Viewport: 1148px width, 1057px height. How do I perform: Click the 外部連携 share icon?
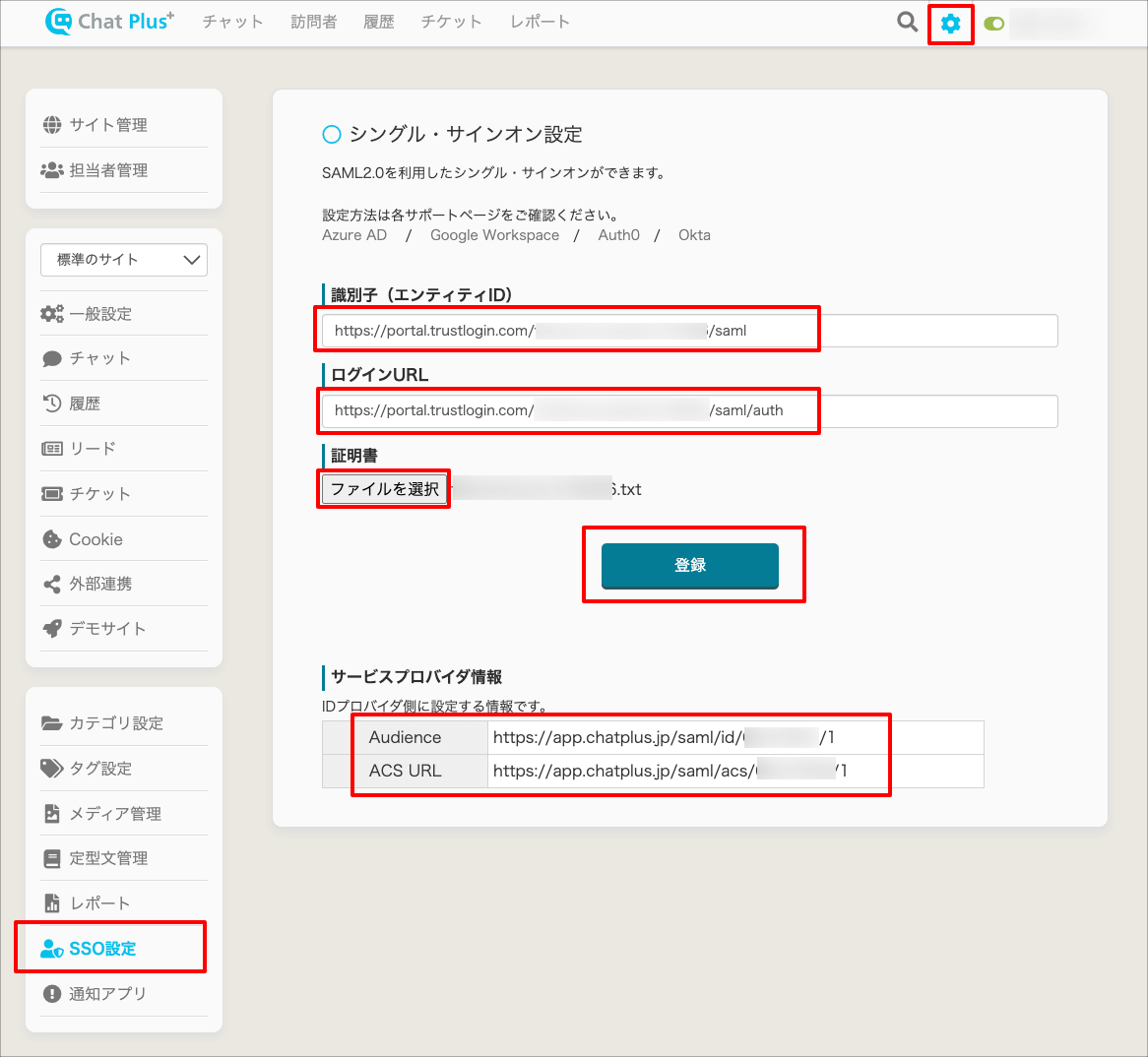click(x=52, y=585)
